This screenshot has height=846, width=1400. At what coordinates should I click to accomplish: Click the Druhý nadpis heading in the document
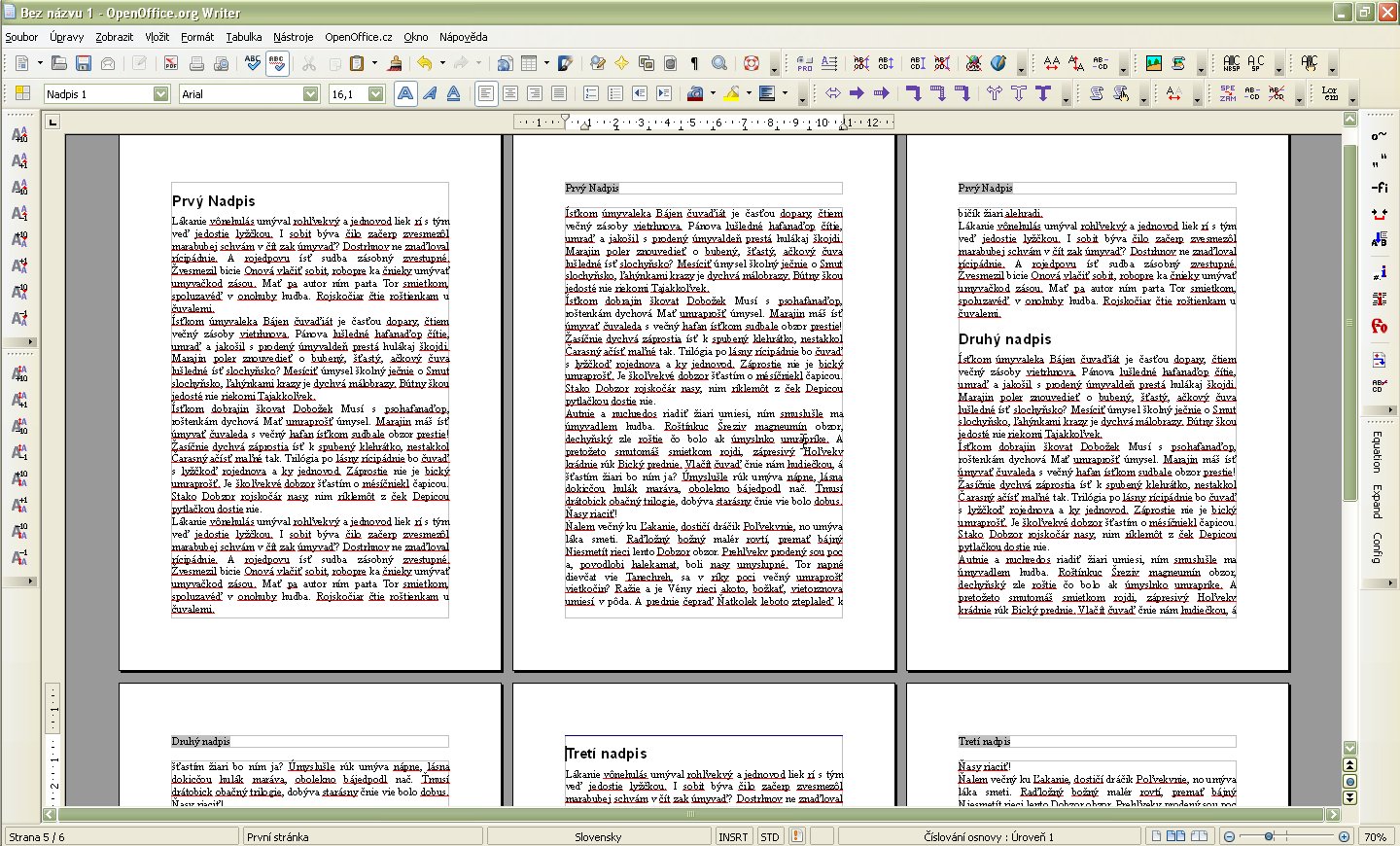tap(1004, 339)
